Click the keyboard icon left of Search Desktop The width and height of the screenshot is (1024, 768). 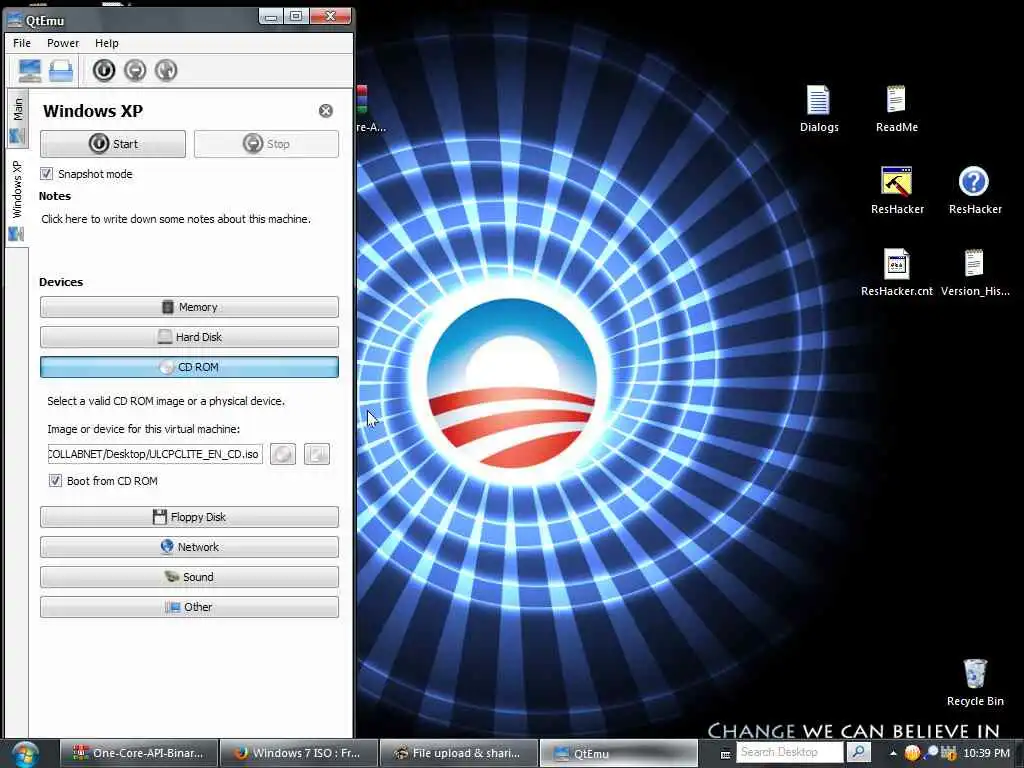[x=725, y=754]
